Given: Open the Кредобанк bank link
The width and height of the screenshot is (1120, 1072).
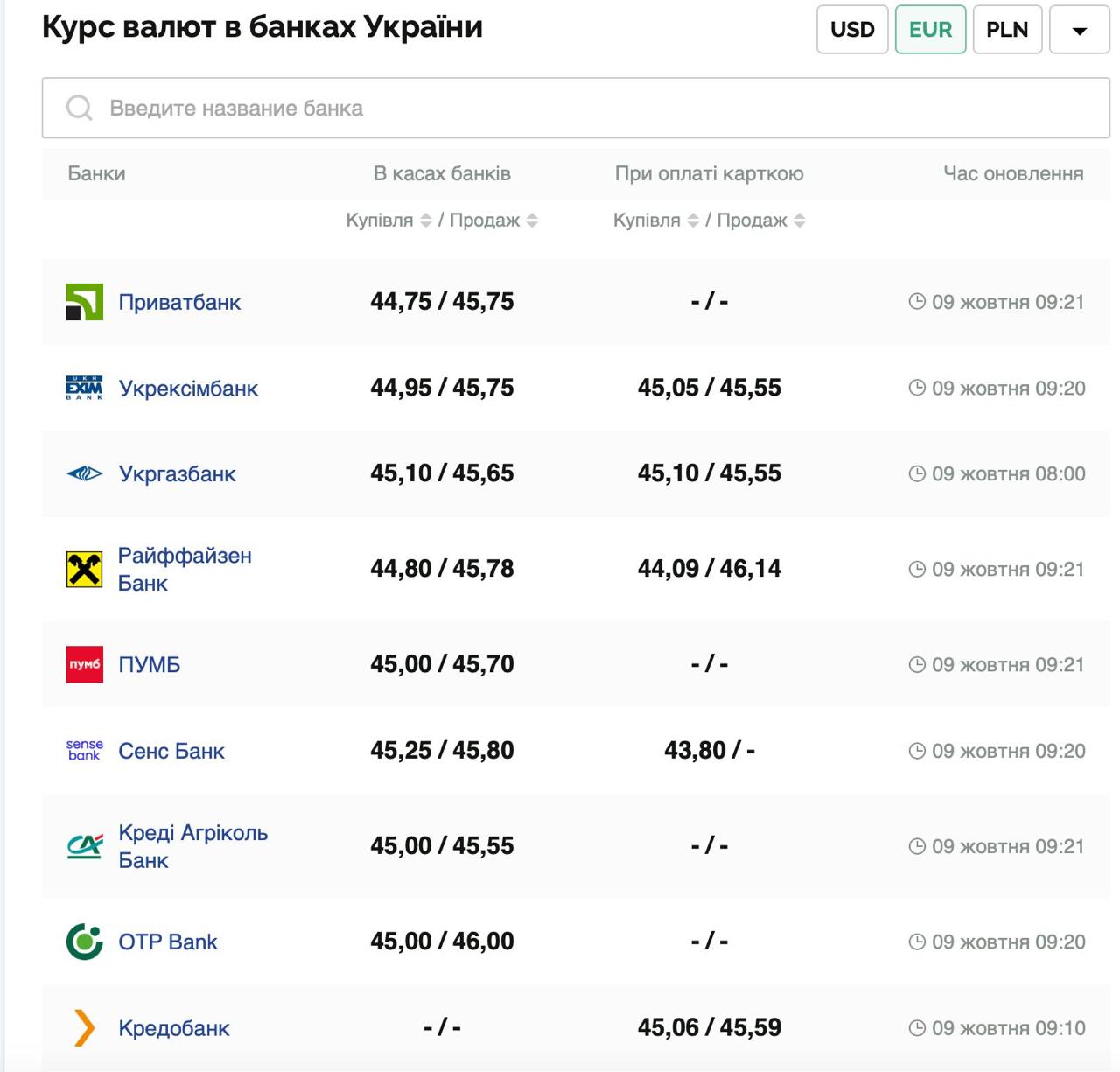Looking at the screenshot, I should [x=174, y=1028].
